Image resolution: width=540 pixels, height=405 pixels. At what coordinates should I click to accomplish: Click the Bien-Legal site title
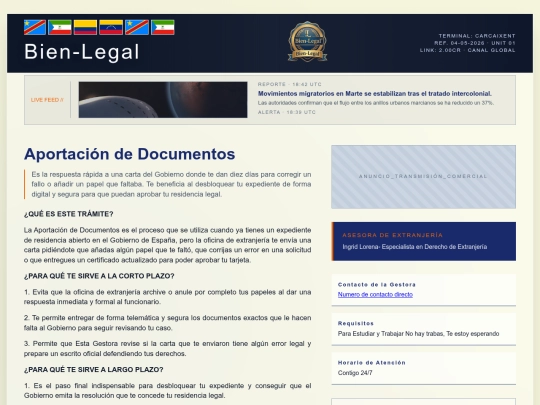[x=82, y=52]
